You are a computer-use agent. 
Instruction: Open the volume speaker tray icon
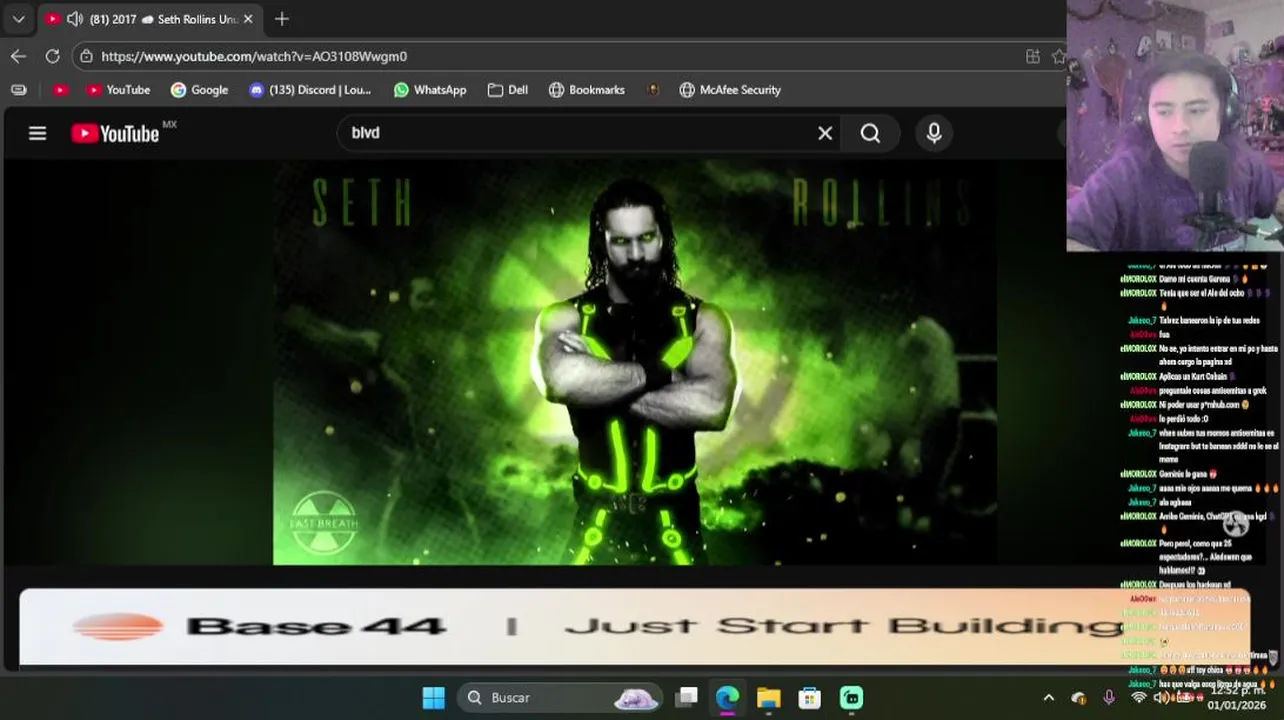1161,698
